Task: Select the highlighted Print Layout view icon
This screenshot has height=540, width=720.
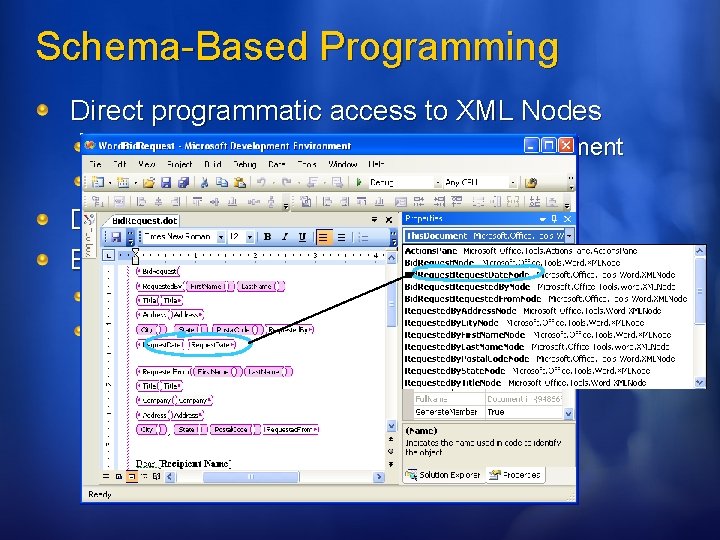Action: click(131, 477)
